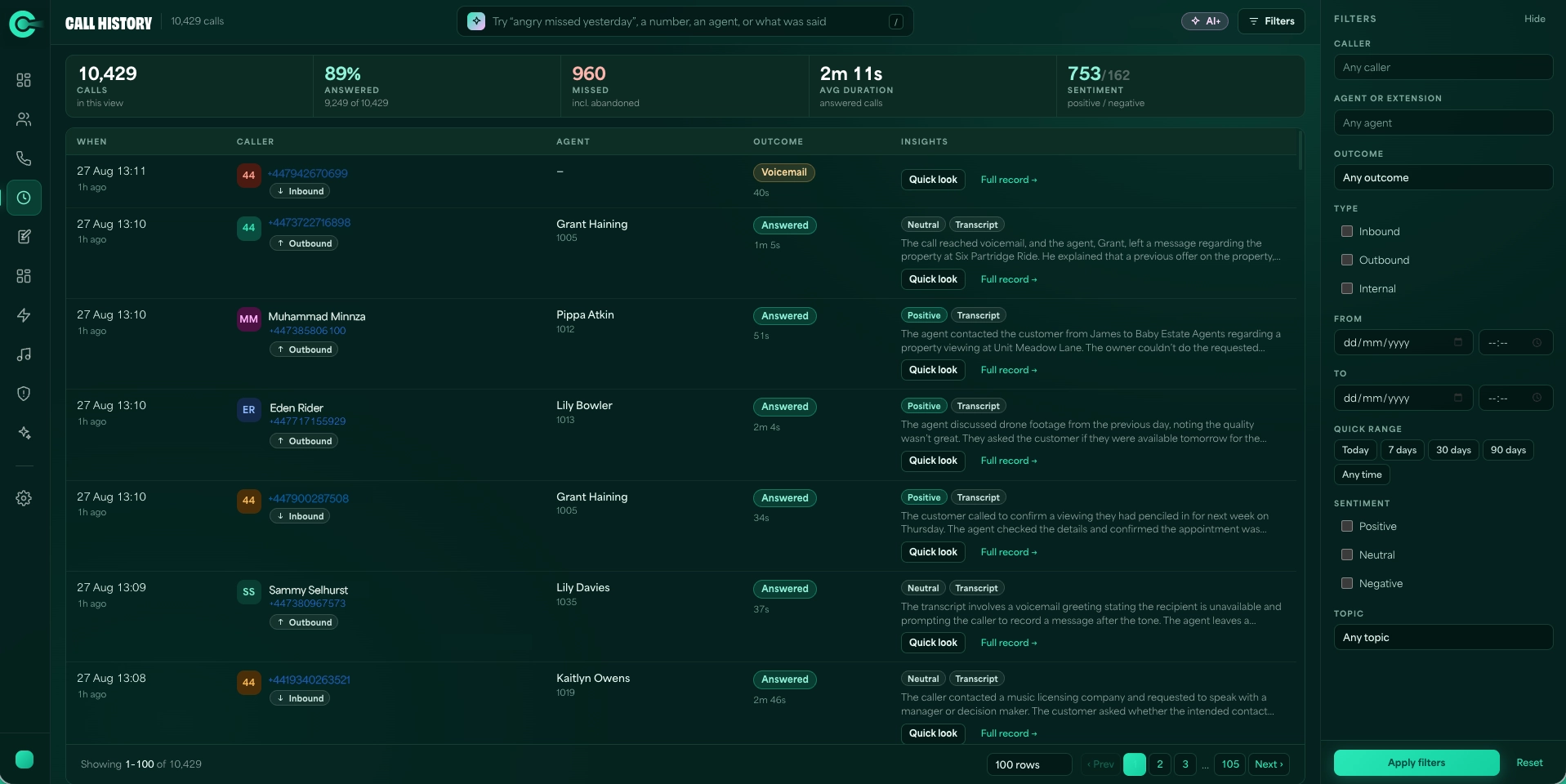
Task: Click the From date input field
Action: click(1403, 342)
